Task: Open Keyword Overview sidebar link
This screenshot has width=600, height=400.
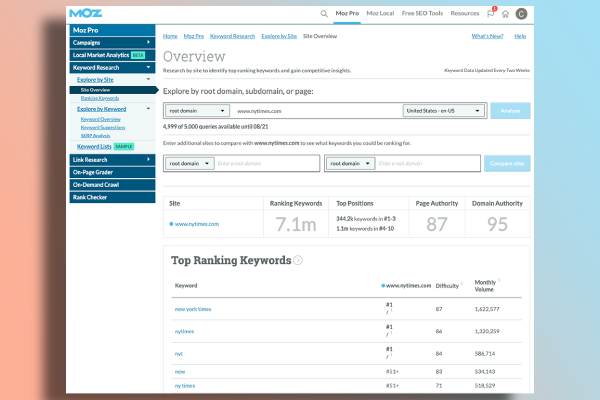Action: tap(100, 119)
